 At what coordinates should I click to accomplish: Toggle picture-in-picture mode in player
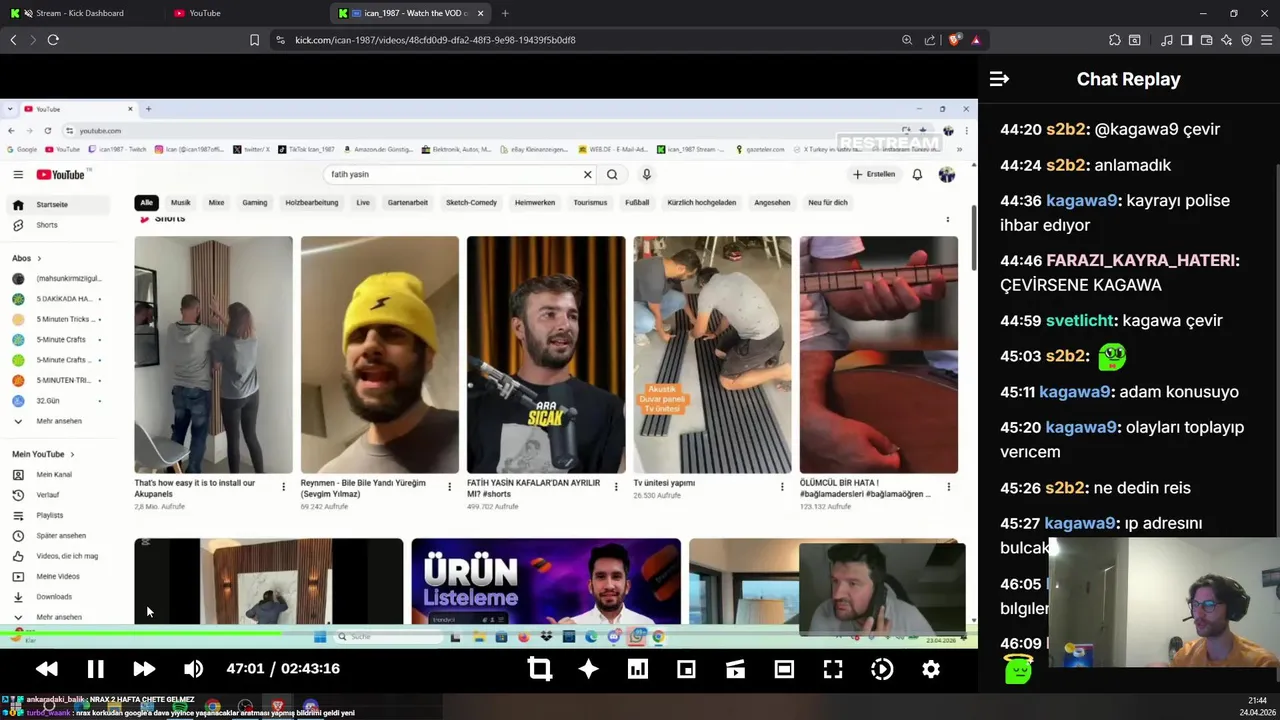(x=686, y=669)
